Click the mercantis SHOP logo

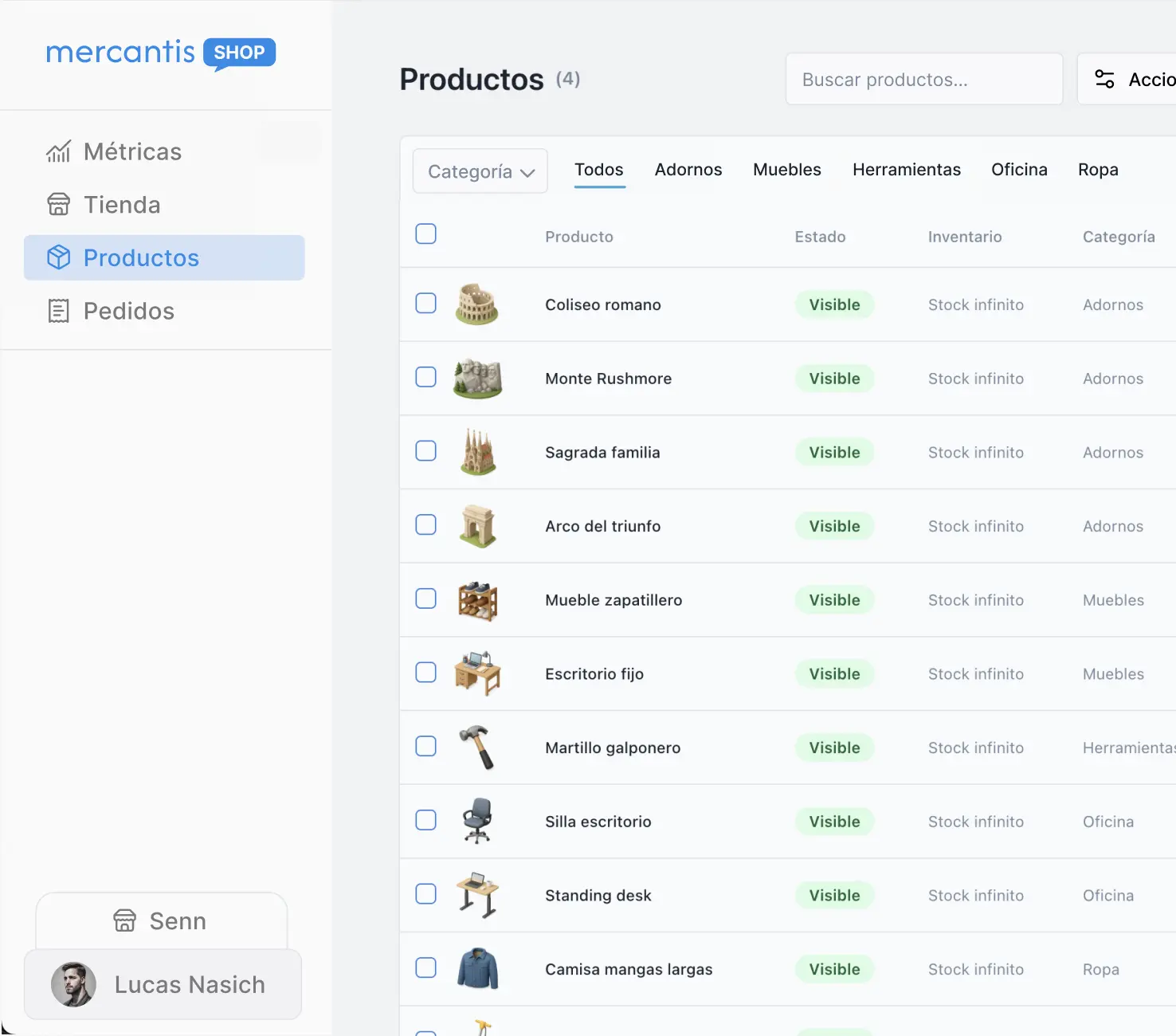(x=161, y=53)
